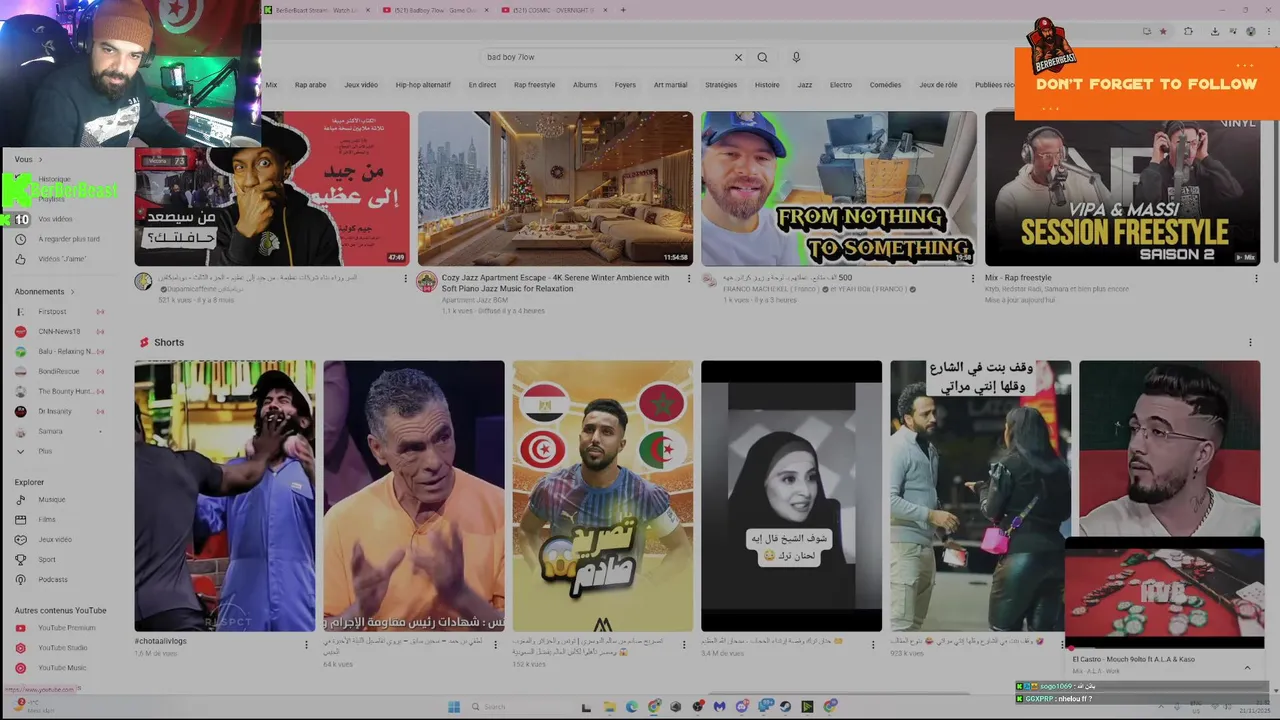1280x720 pixels.
Task: Open Films in the Explorer section
Action: (47, 520)
